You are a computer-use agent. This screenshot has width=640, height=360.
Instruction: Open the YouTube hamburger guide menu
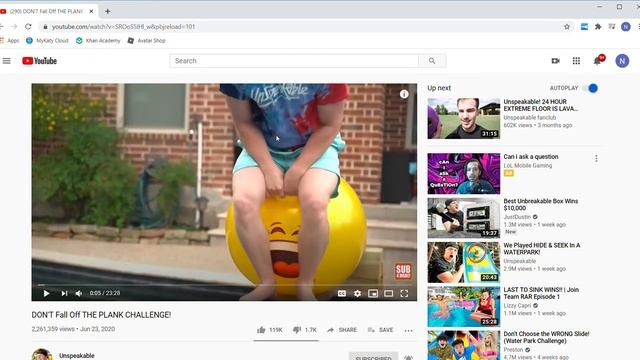coord(7,61)
